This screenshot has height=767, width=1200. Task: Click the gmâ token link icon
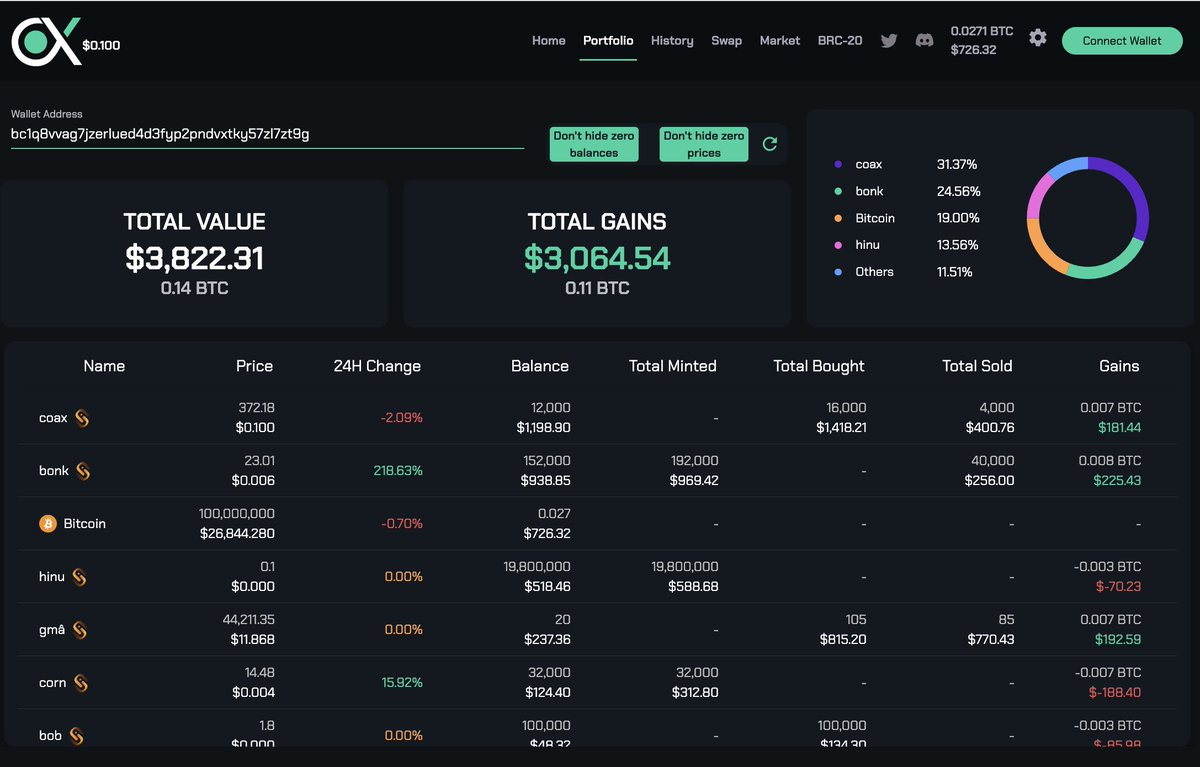(x=79, y=630)
